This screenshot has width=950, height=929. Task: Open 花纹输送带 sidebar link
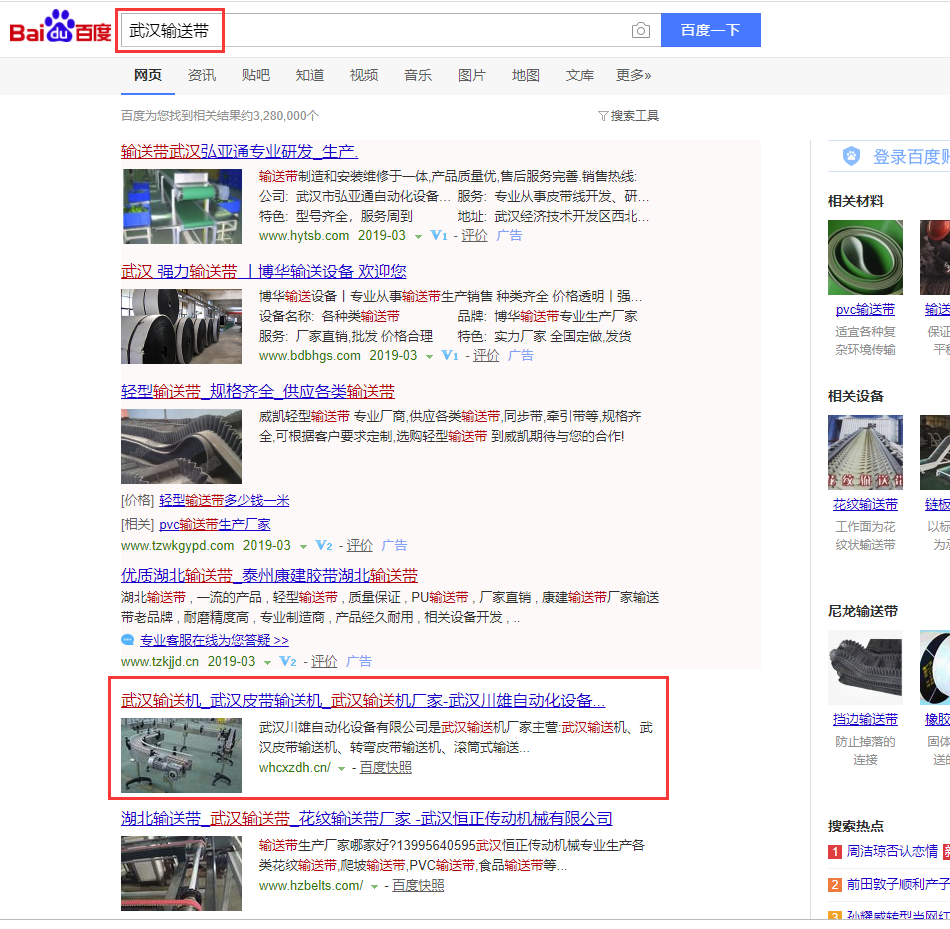865,504
